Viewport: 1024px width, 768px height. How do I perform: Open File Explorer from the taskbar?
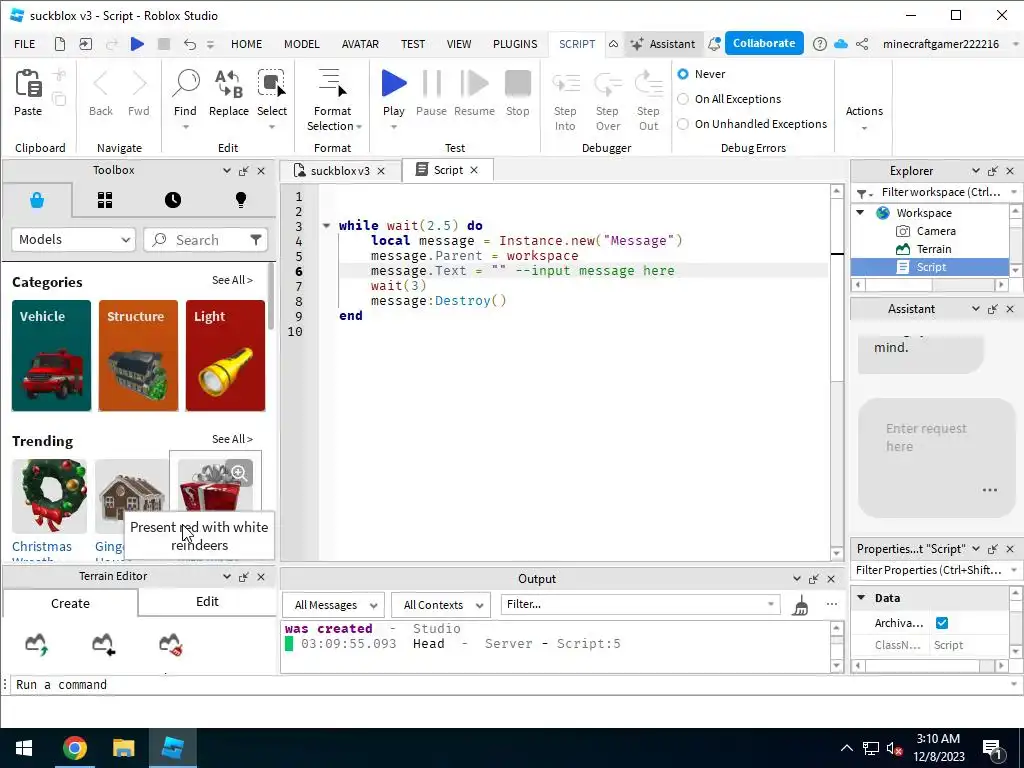pos(123,748)
